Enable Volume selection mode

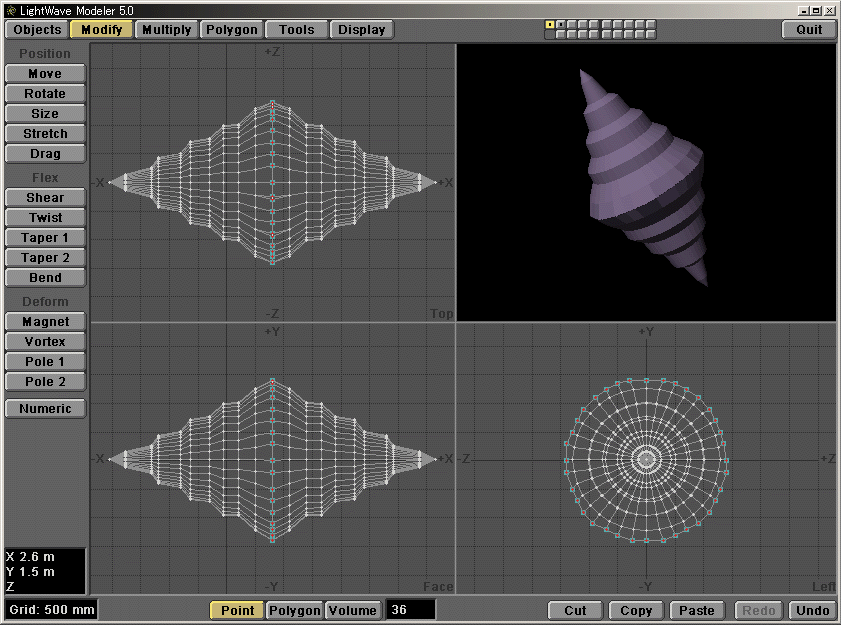351,610
